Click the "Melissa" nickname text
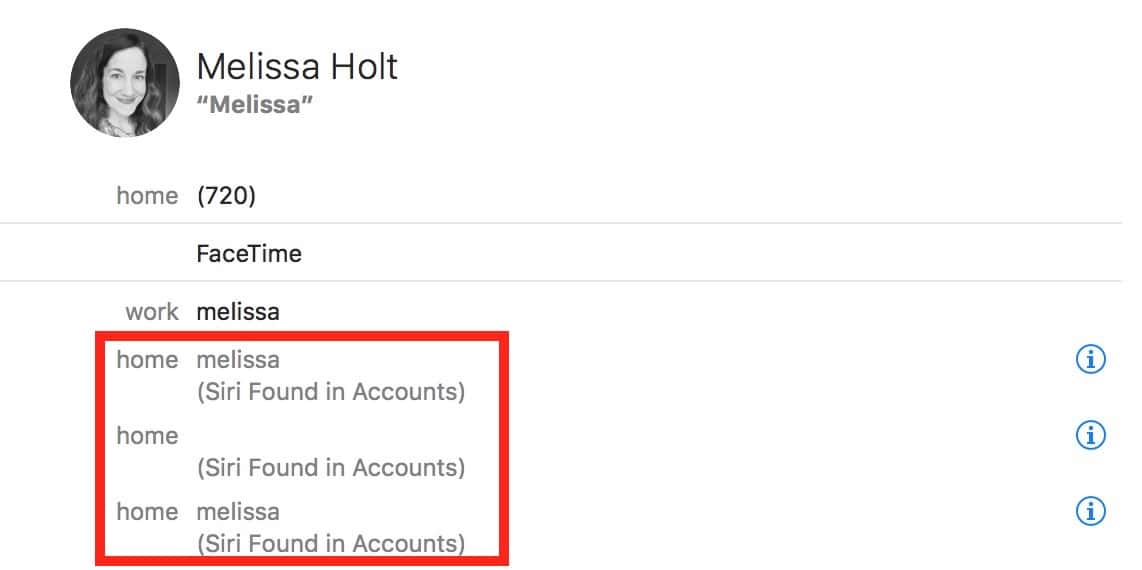The image size is (1142, 570). [255, 104]
